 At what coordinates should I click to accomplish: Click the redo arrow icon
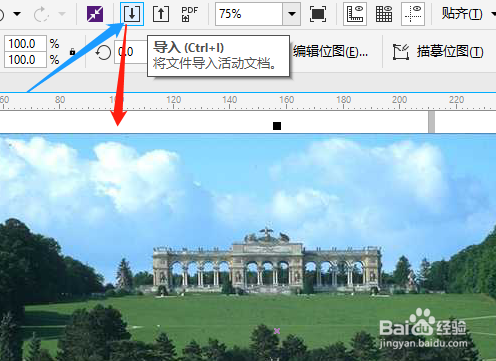pos(41,14)
